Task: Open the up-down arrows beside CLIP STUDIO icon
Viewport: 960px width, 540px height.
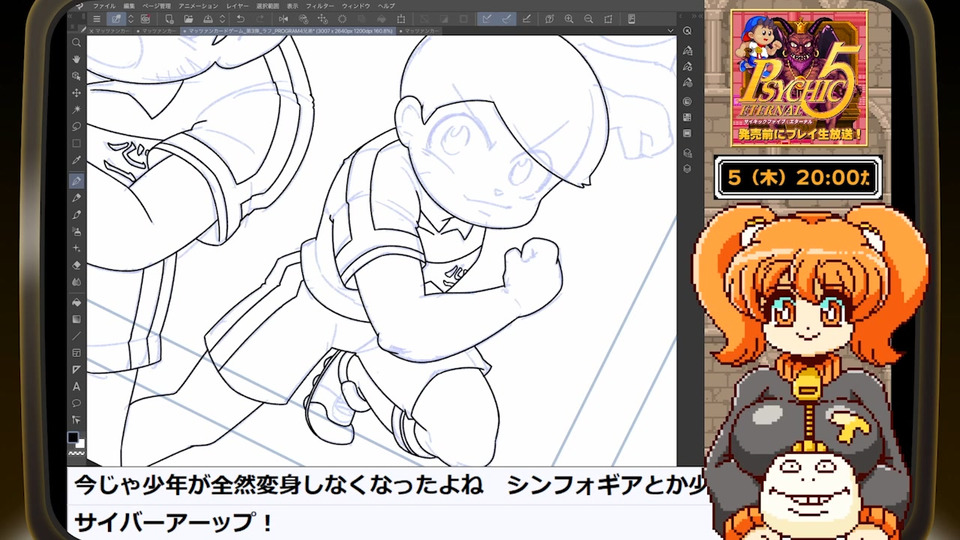Action: pyautogui.click(x=130, y=19)
